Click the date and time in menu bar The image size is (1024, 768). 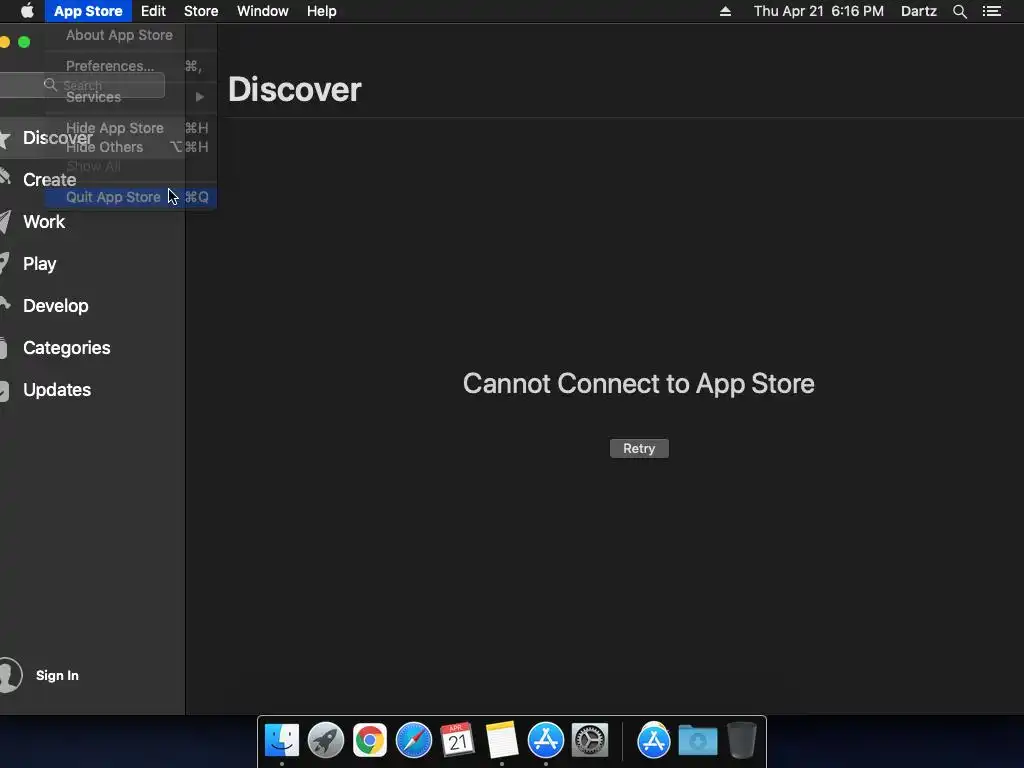(x=818, y=11)
